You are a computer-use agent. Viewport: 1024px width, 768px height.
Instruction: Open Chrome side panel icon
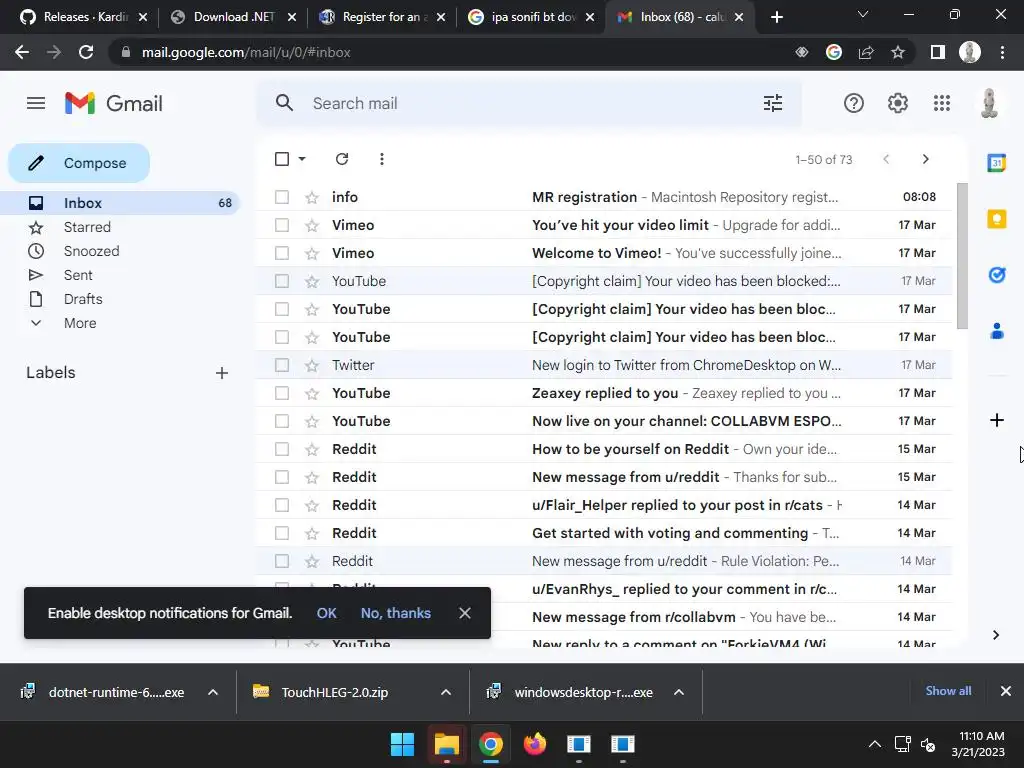point(938,52)
